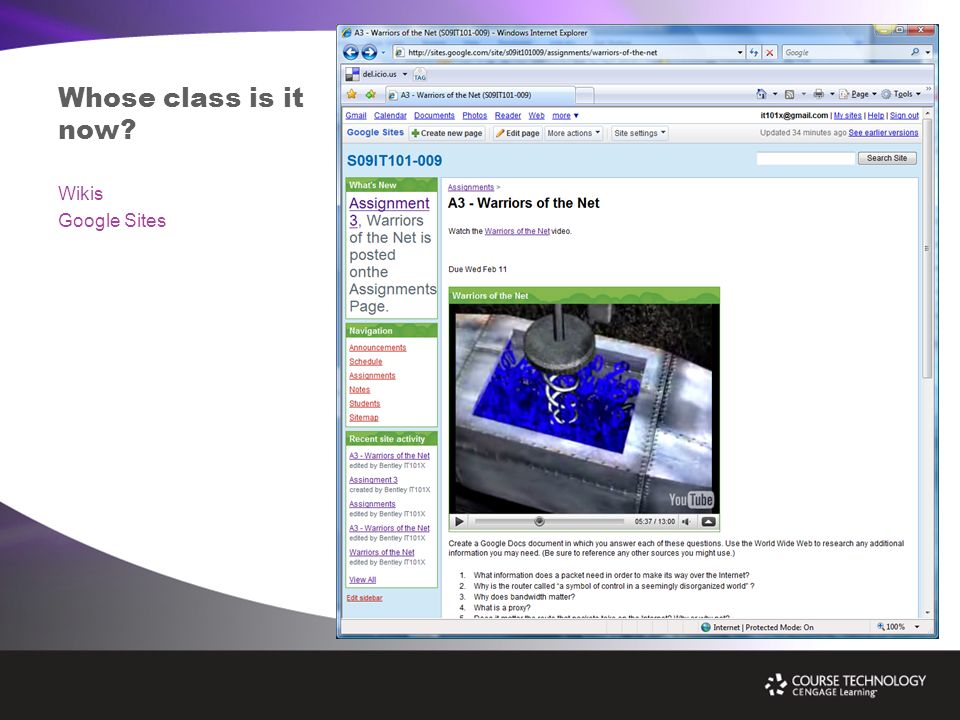Click the delicious TAG icon
This screenshot has width=960, height=720.
click(x=419, y=75)
